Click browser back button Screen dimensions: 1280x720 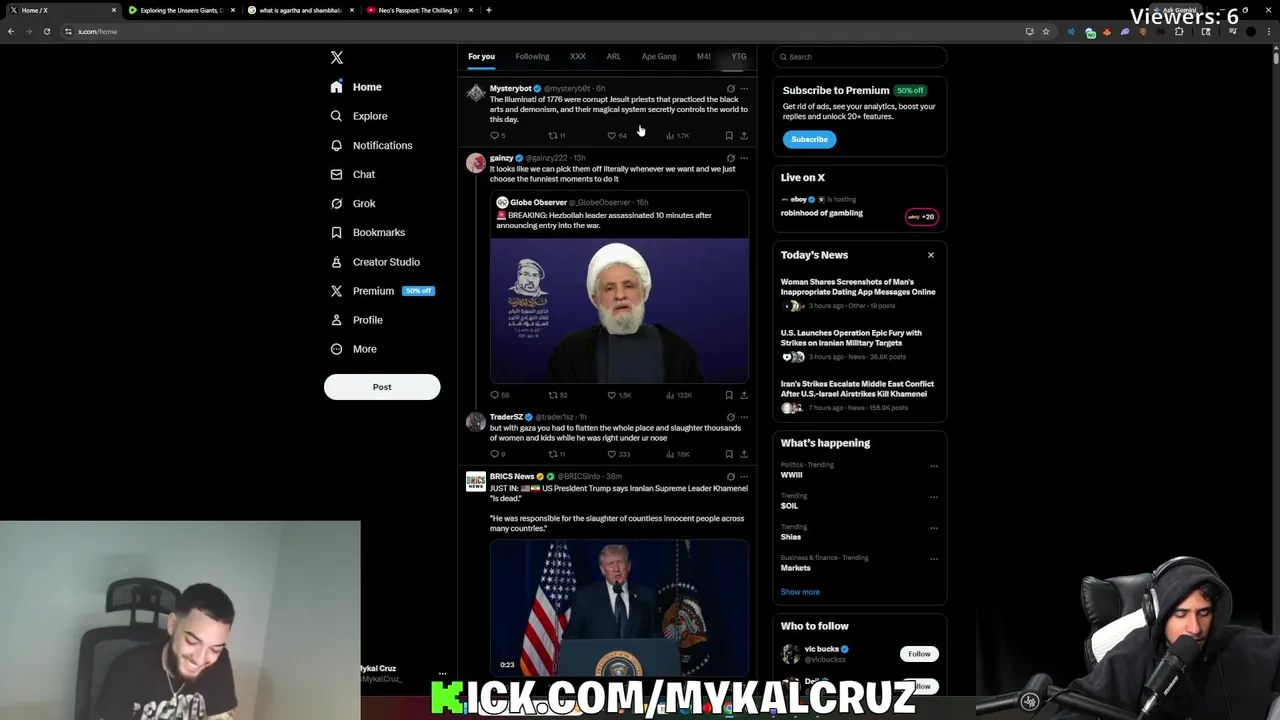point(11,31)
